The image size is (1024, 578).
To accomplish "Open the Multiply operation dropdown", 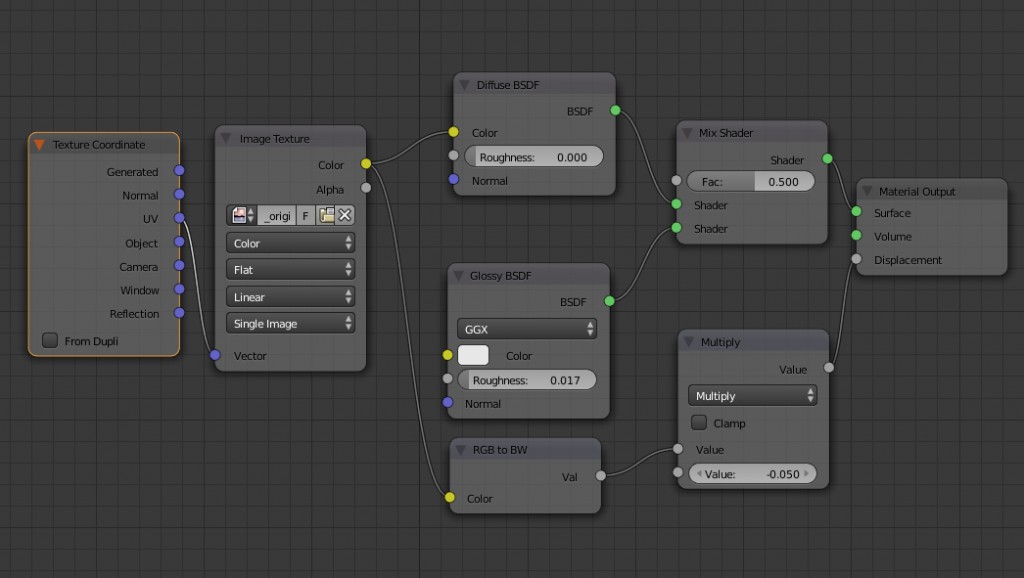I will 752,396.
